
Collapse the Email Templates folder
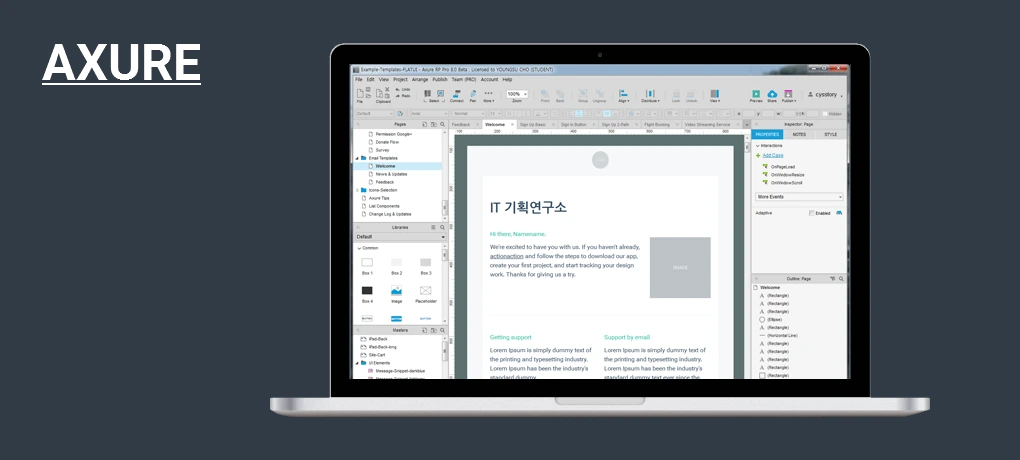point(357,158)
